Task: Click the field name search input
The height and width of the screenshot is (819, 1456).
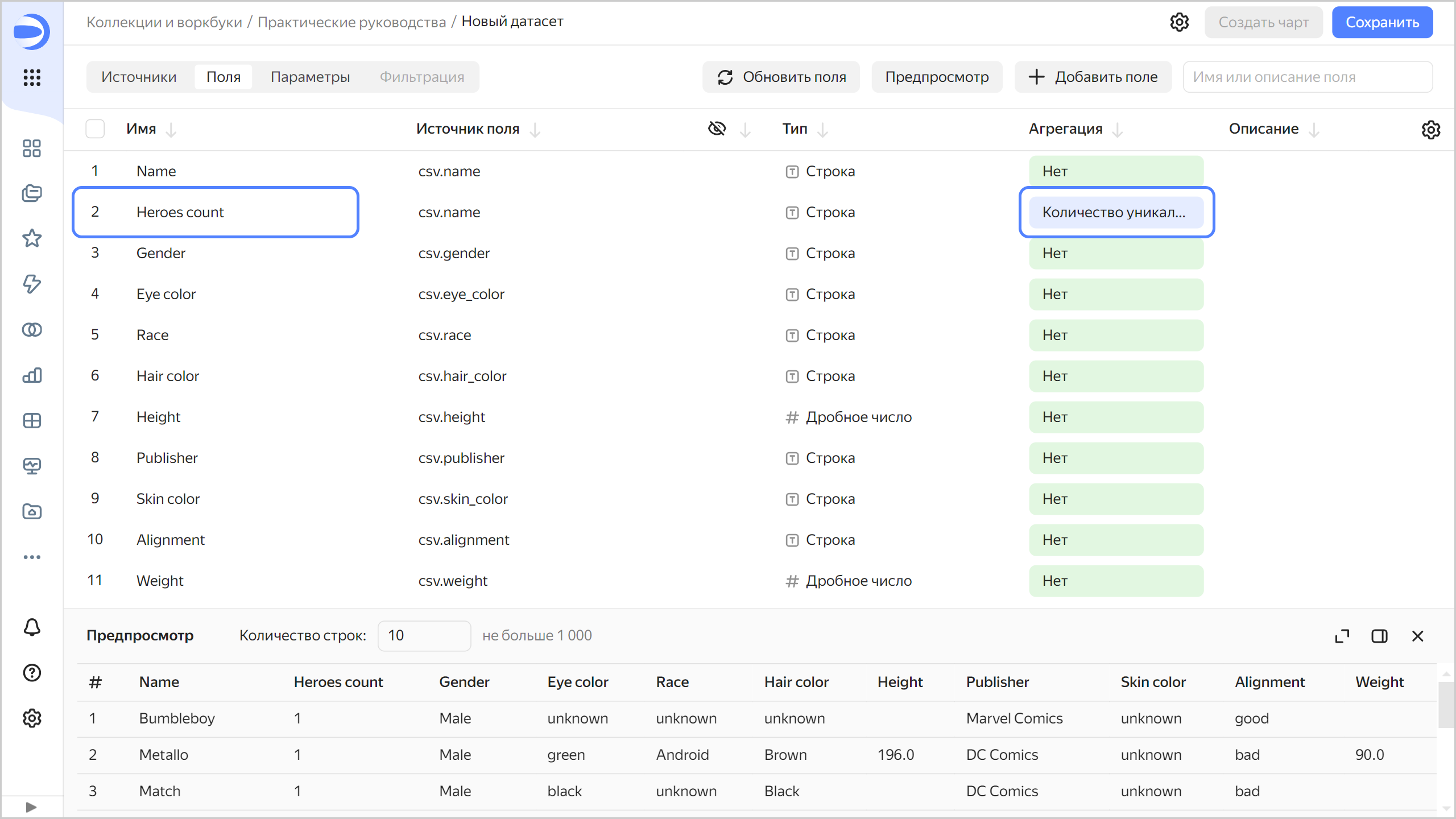Action: 1307,77
